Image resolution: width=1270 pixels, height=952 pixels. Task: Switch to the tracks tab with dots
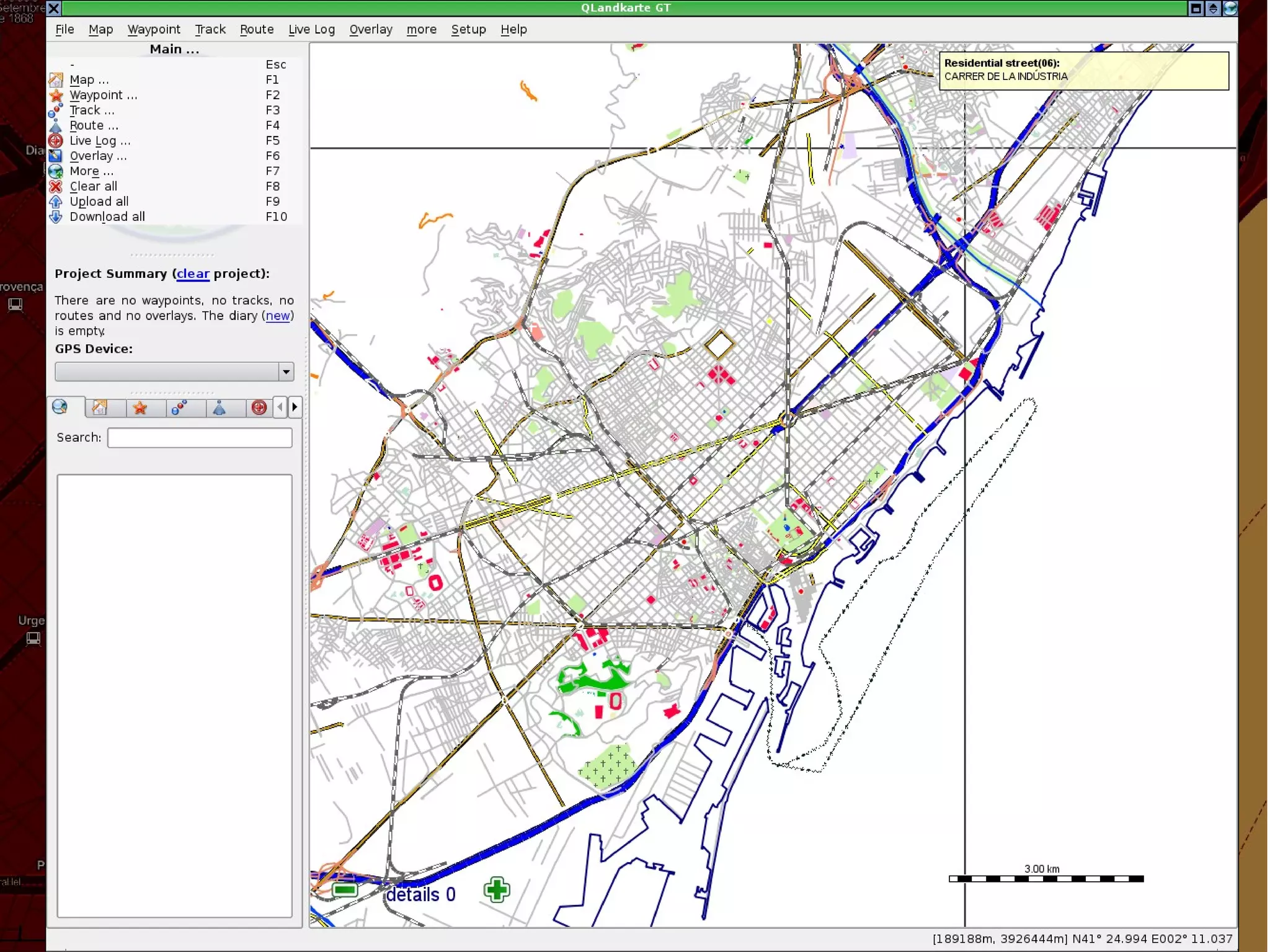tap(180, 407)
